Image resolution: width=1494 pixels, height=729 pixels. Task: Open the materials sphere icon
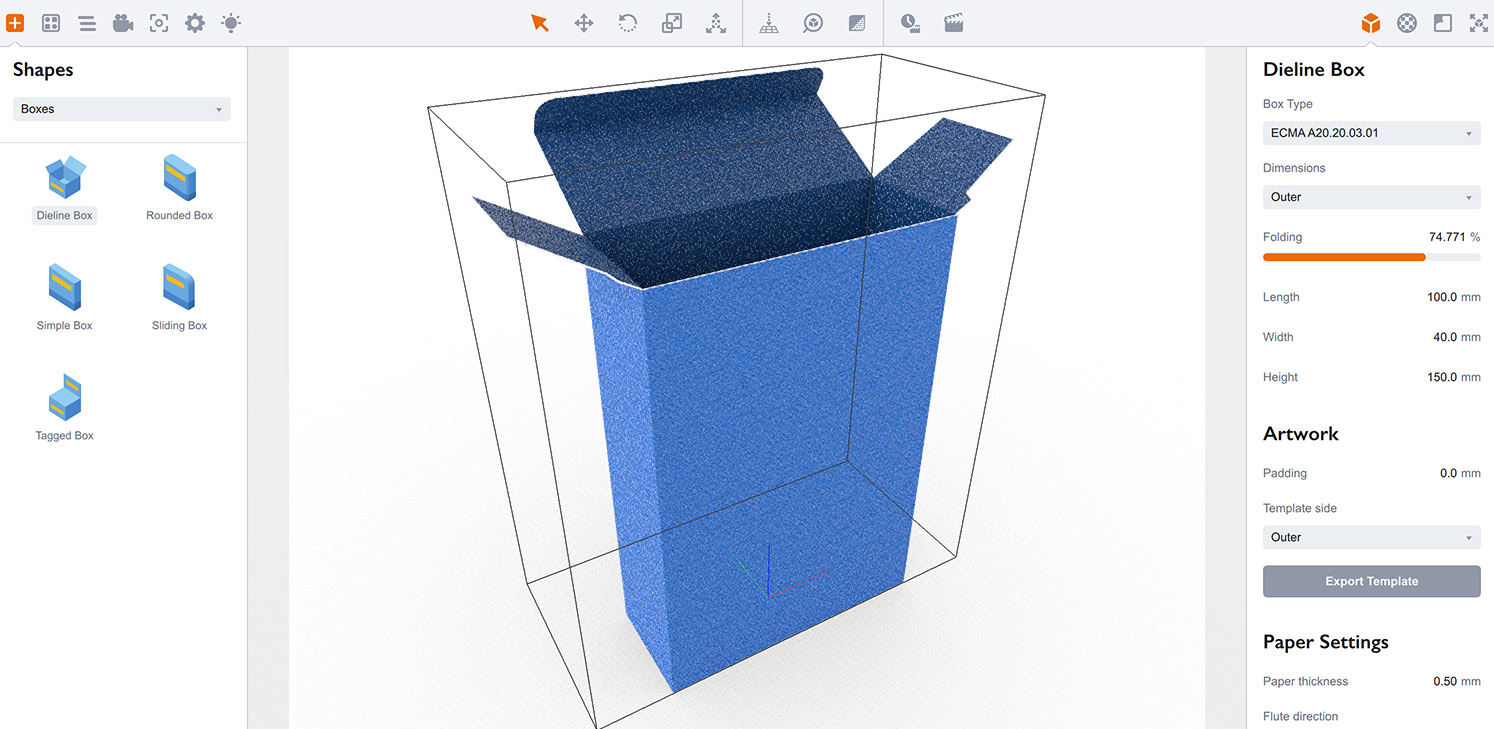(1406, 22)
